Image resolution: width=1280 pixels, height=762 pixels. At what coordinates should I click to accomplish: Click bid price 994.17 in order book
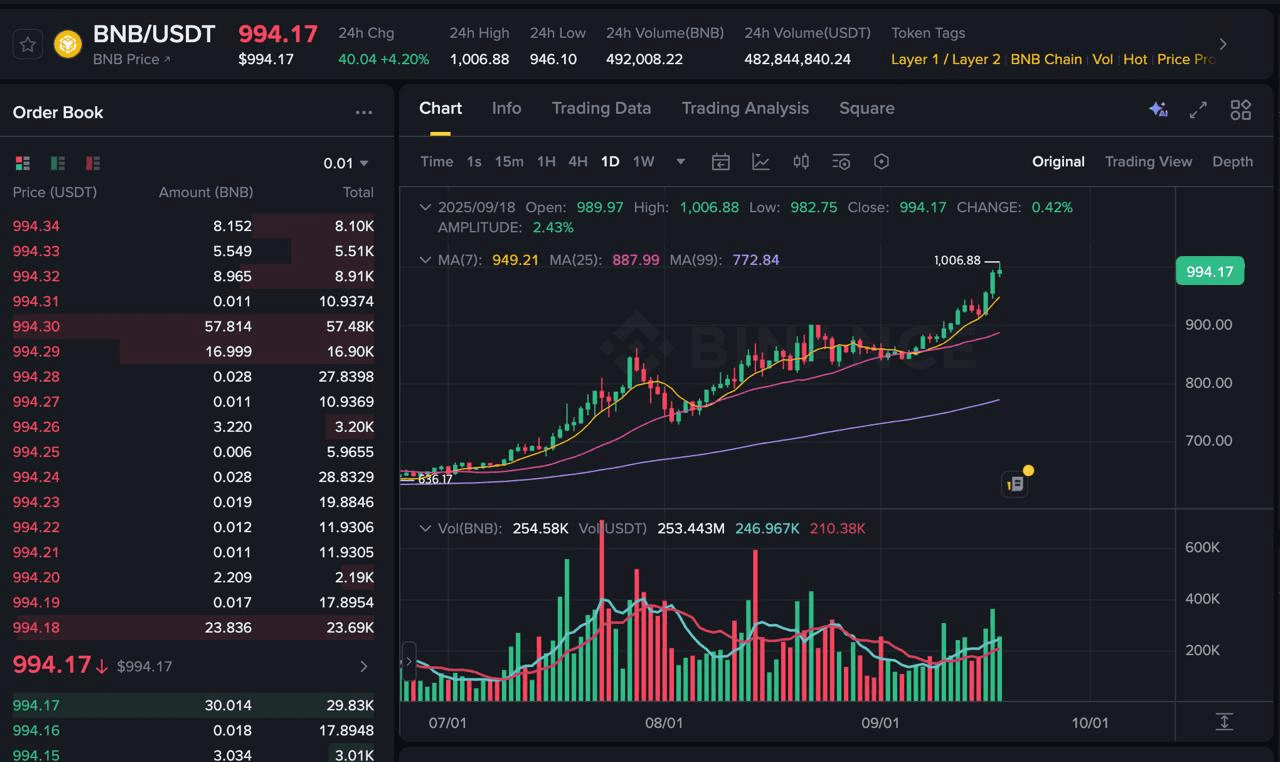pos(36,705)
